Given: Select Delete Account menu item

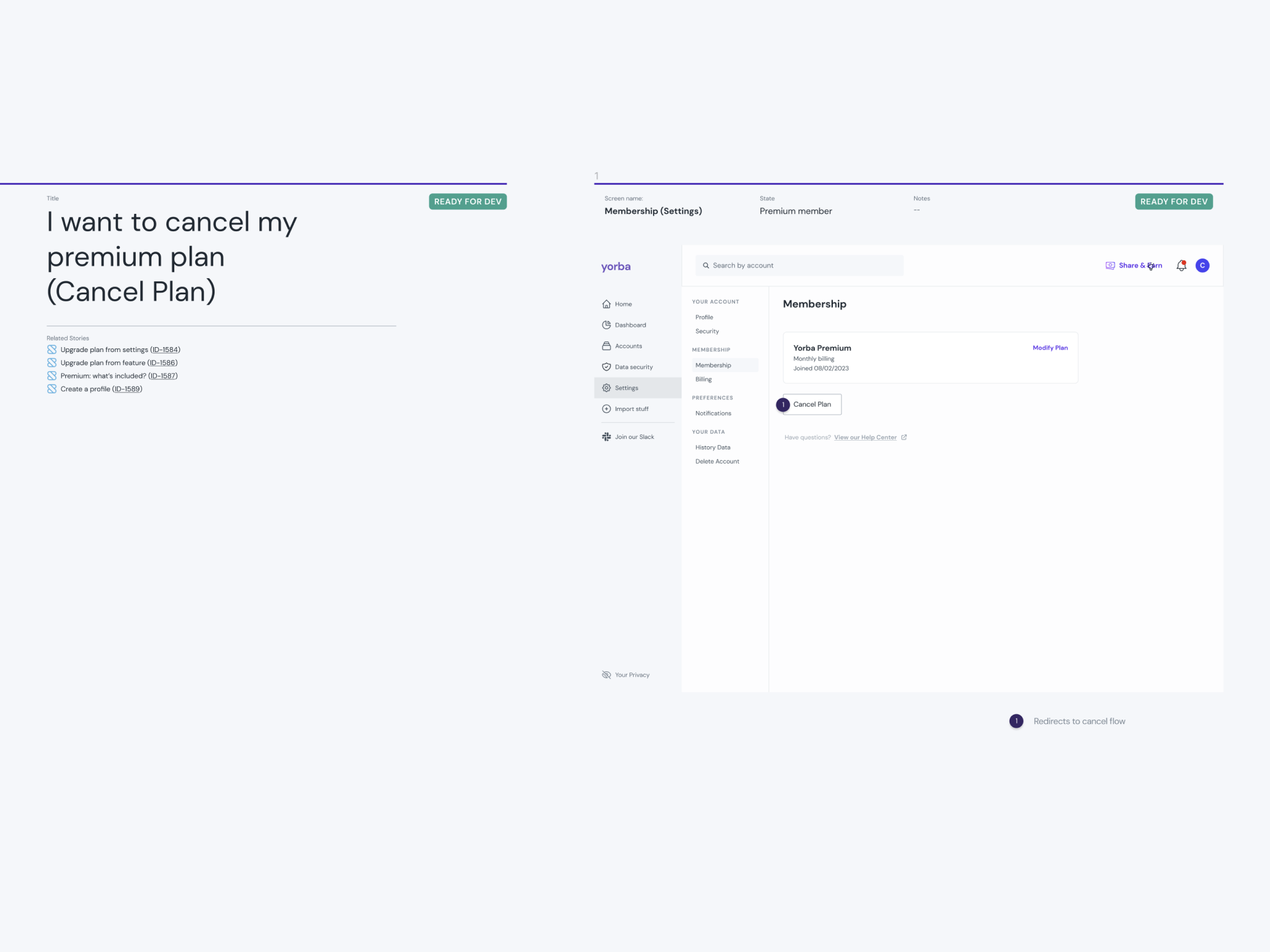Looking at the screenshot, I should 717,462.
